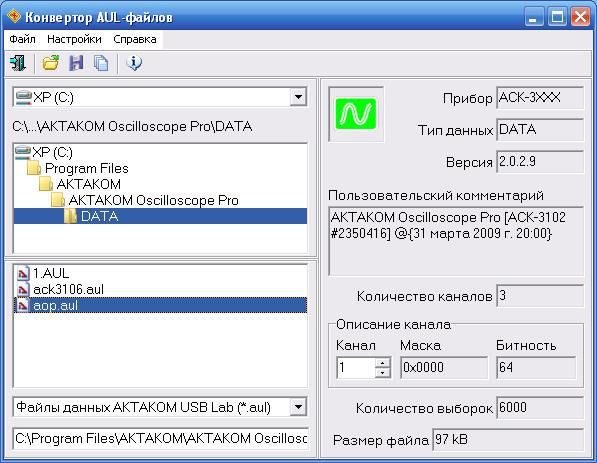Expand the XP (C:) drive dropdown
Image resolution: width=597 pixels, height=463 pixels.
[298, 97]
